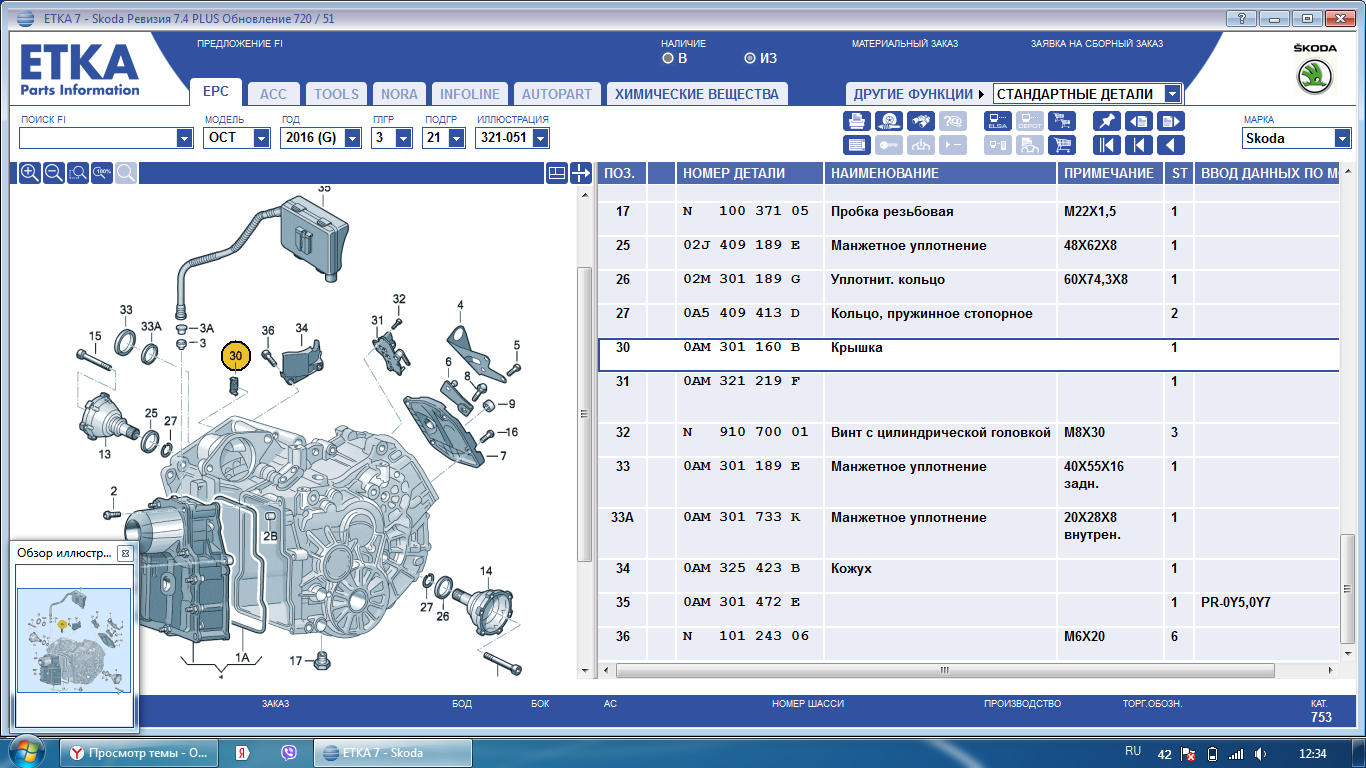Screen dimensions: 1366x768
Task: Toggle the split panel layout icon
Action: pyautogui.click(x=557, y=173)
